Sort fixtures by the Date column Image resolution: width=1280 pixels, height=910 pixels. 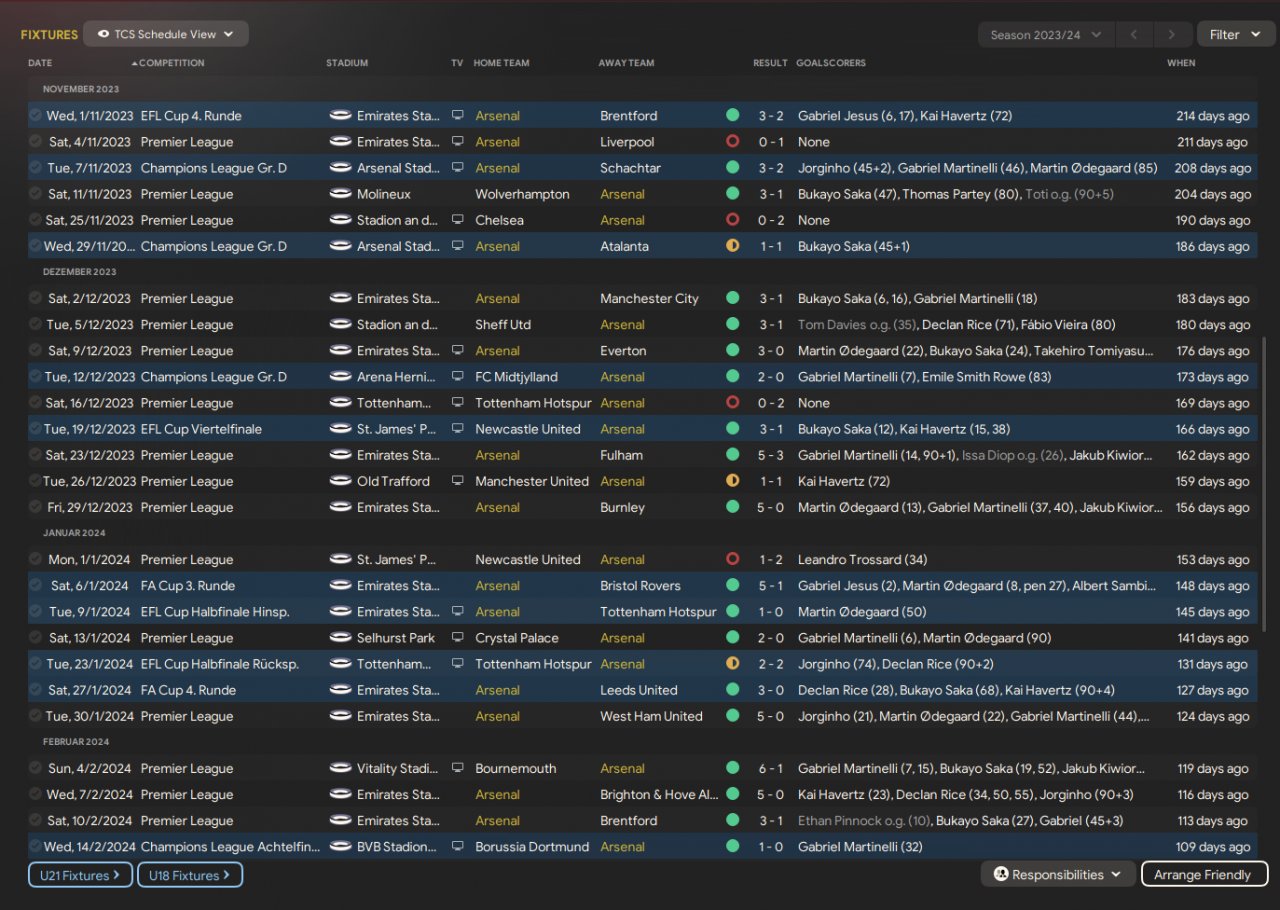40,63
